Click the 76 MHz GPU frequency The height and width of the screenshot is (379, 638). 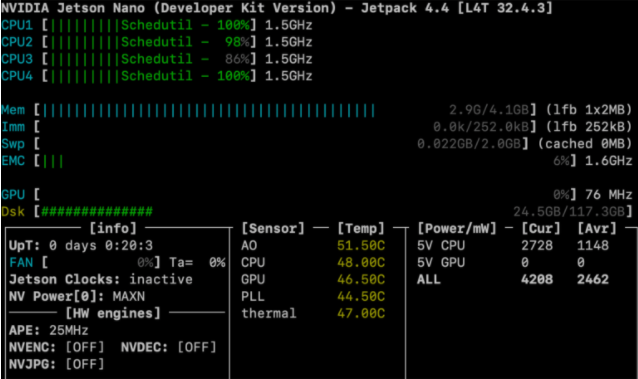click(x=608, y=195)
